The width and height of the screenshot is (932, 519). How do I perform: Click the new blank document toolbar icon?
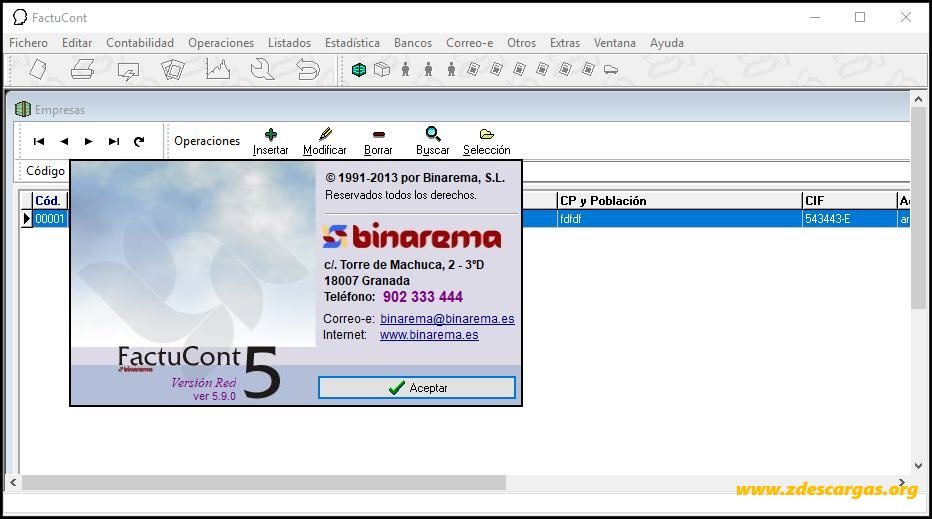click(x=38, y=70)
